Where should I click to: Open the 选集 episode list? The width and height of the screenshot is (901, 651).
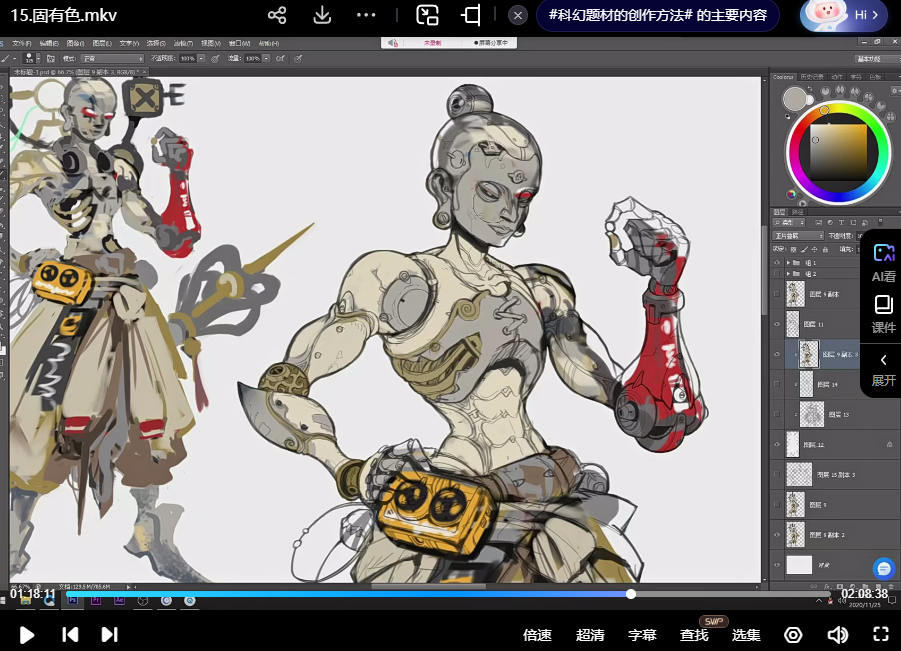point(746,635)
